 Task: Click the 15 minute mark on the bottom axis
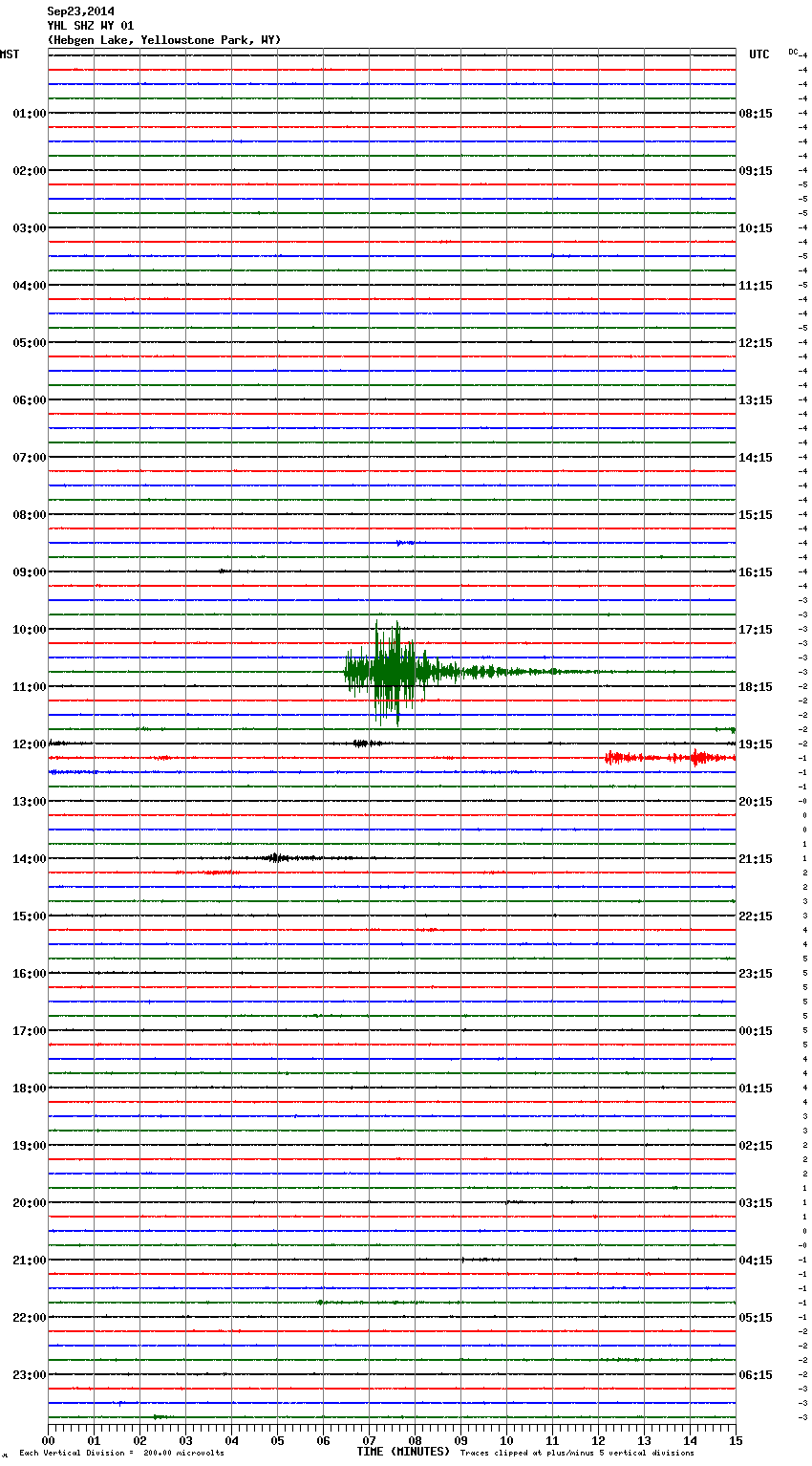735,1440
